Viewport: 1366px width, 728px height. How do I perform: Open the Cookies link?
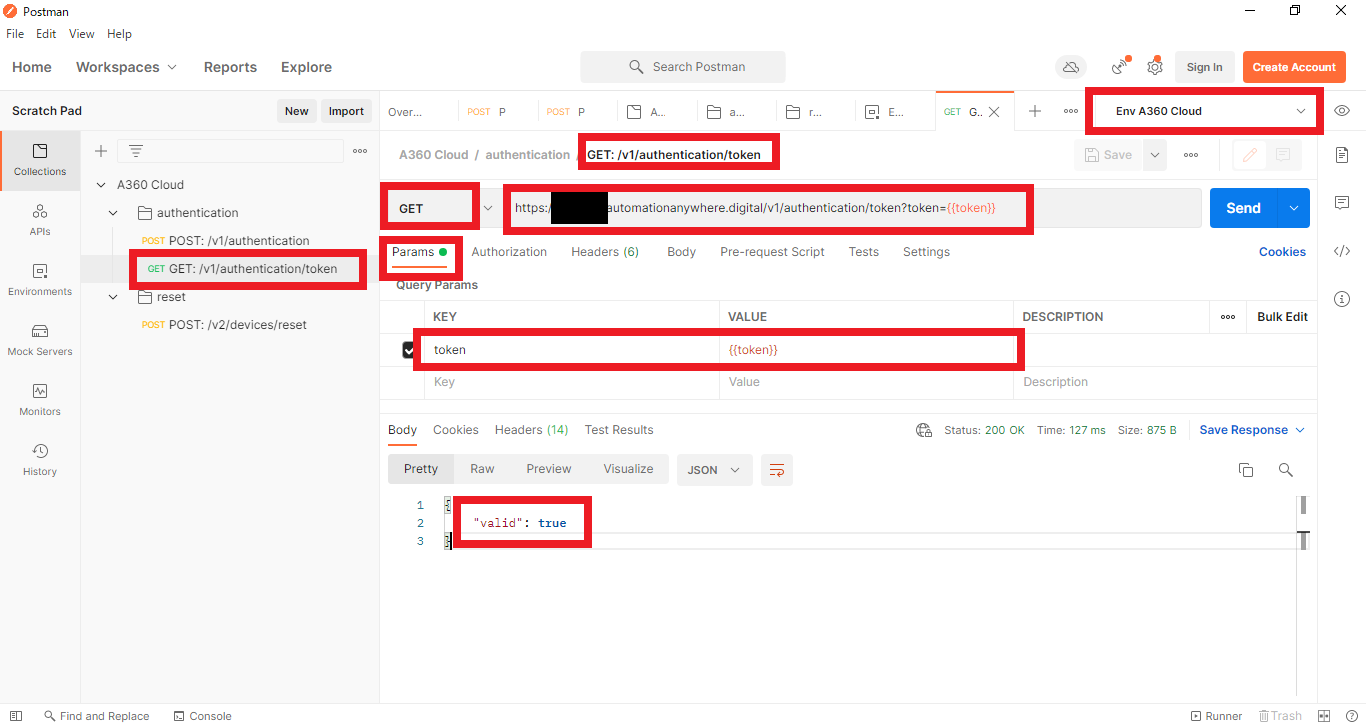[1282, 252]
